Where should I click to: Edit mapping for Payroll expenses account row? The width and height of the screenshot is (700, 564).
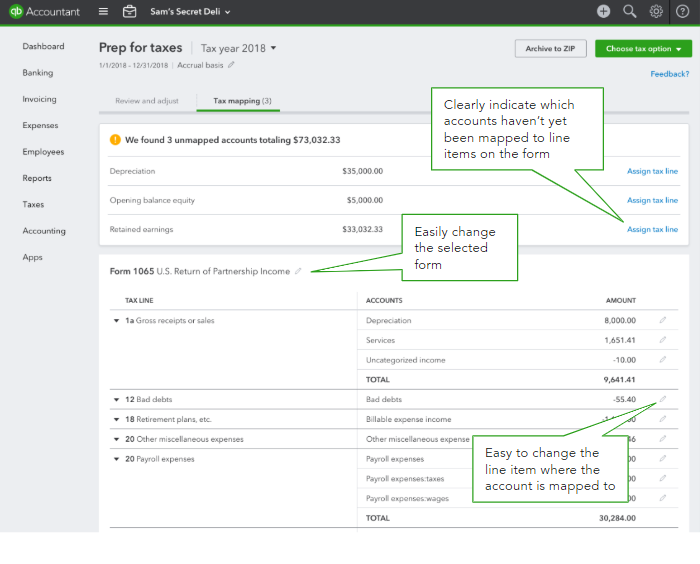point(663,458)
